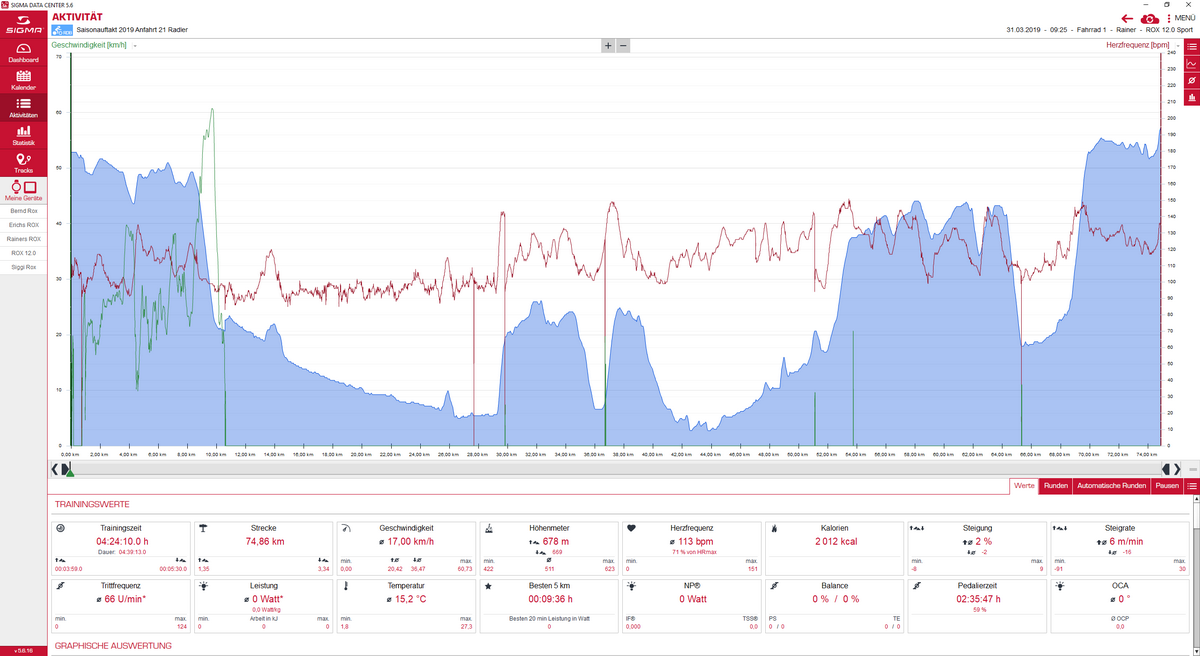The image size is (1200, 656).
Task: Zoom in chart with plus button
Action: (607, 46)
